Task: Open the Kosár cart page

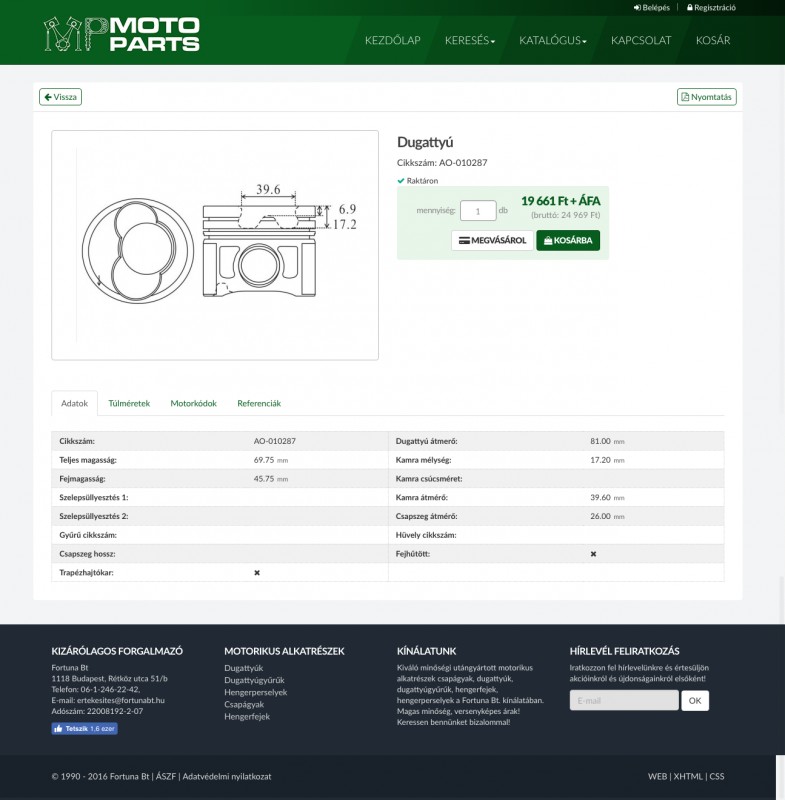Action: click(x=712, y=41)
